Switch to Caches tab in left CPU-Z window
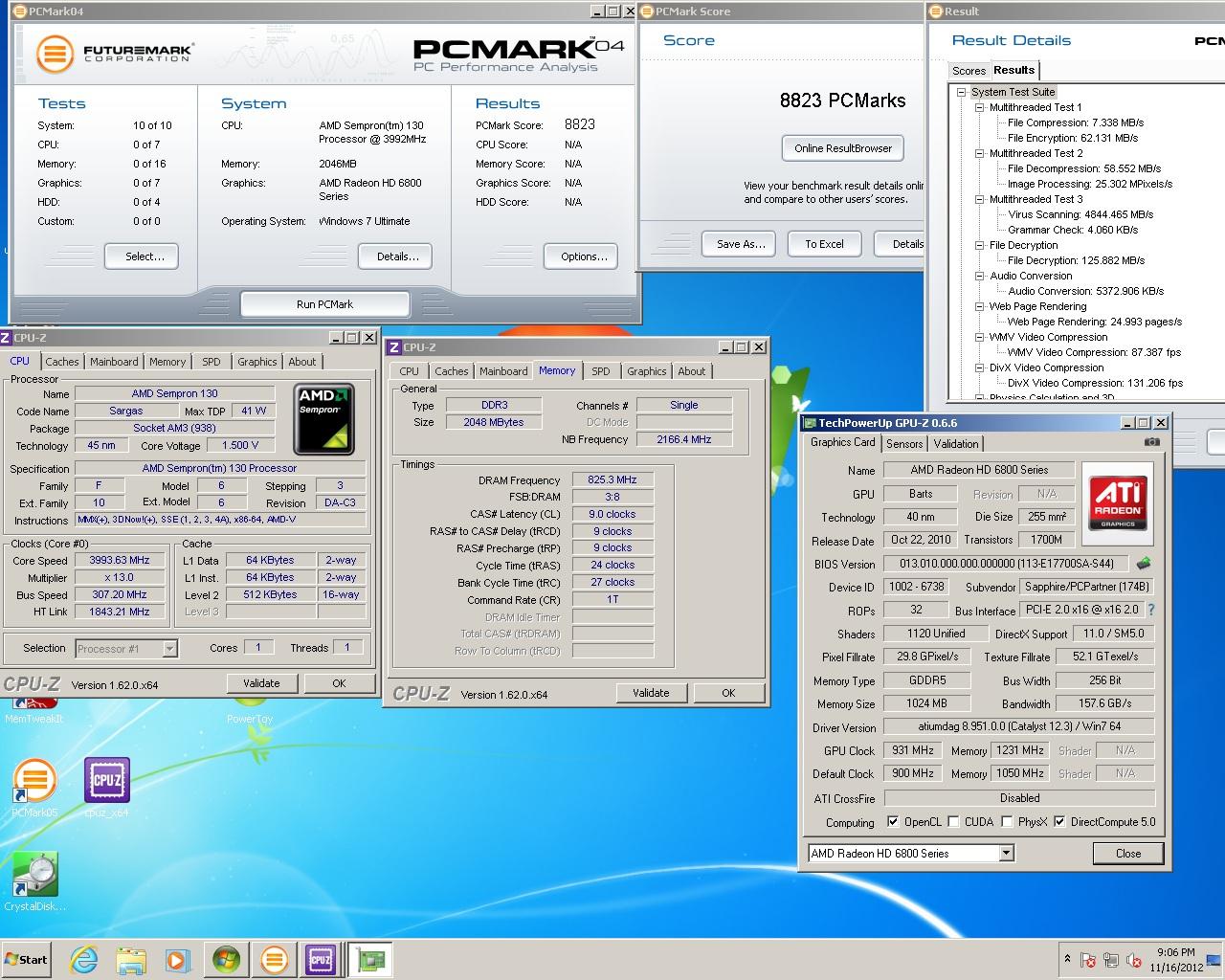The height and width of the screenshot is (980, 1225). [x=62, y=362]
